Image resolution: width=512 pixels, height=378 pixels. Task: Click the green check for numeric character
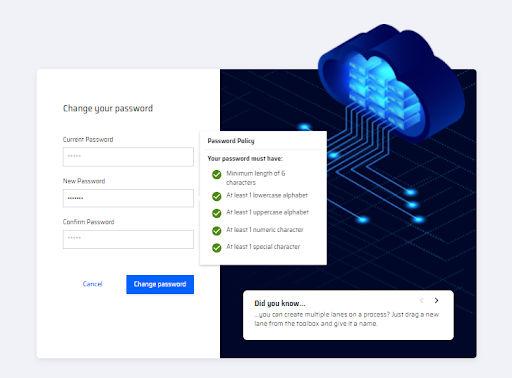click(x=217, y=231)
